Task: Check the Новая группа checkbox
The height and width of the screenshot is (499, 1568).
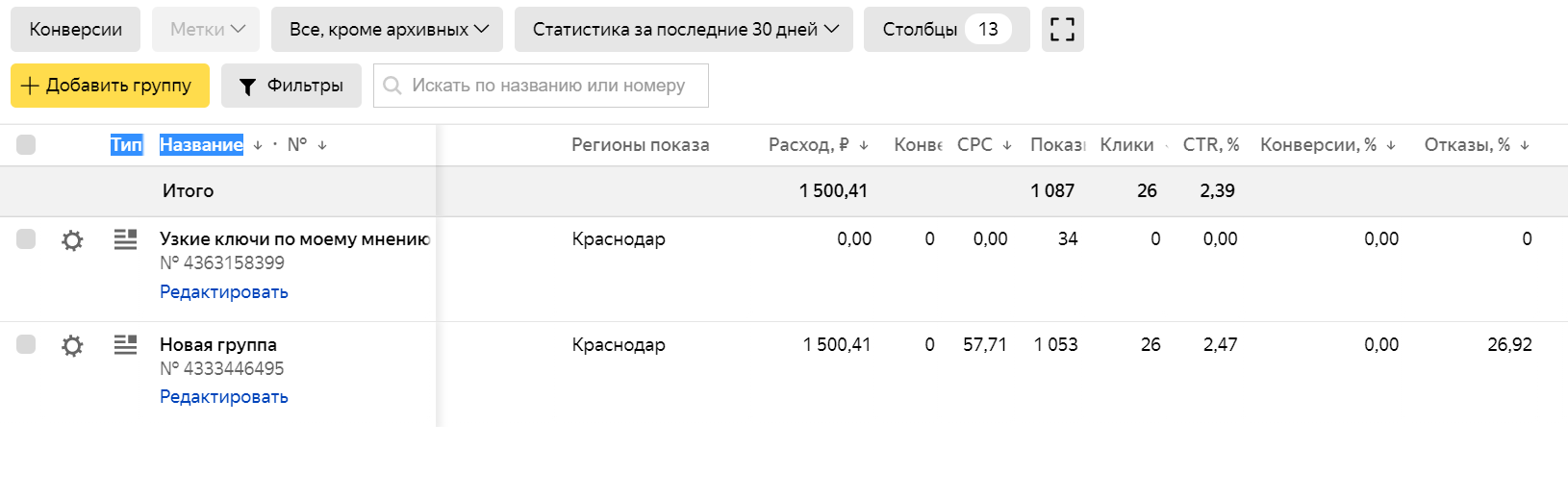Action: click(x=26, y=344)
